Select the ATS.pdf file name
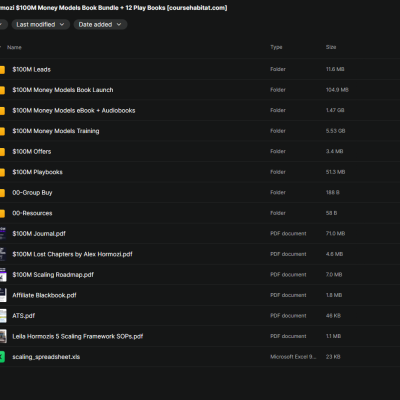This screenshot has width=400, height=400. pyautogui.click(x=24, y=316)
